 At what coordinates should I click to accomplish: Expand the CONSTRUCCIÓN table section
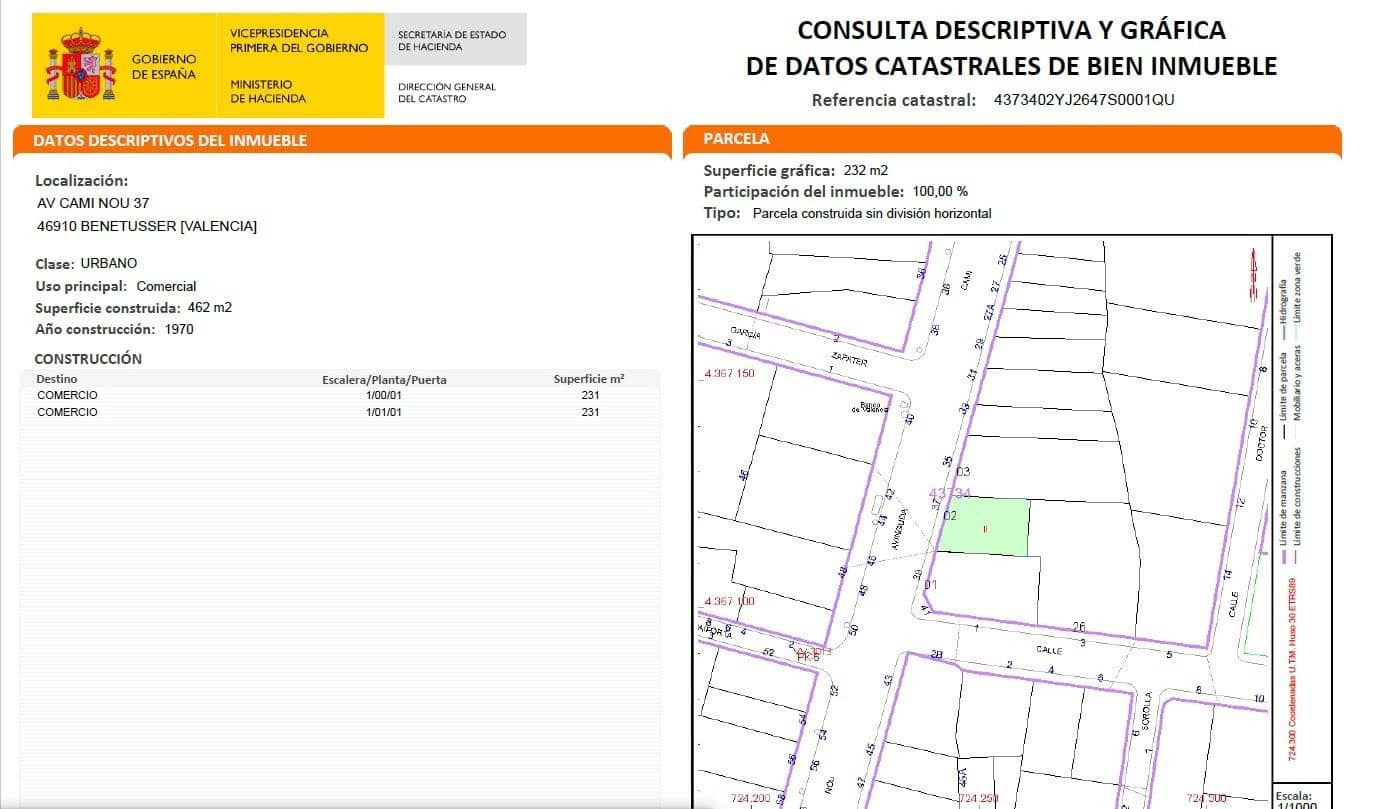[88, 358]
